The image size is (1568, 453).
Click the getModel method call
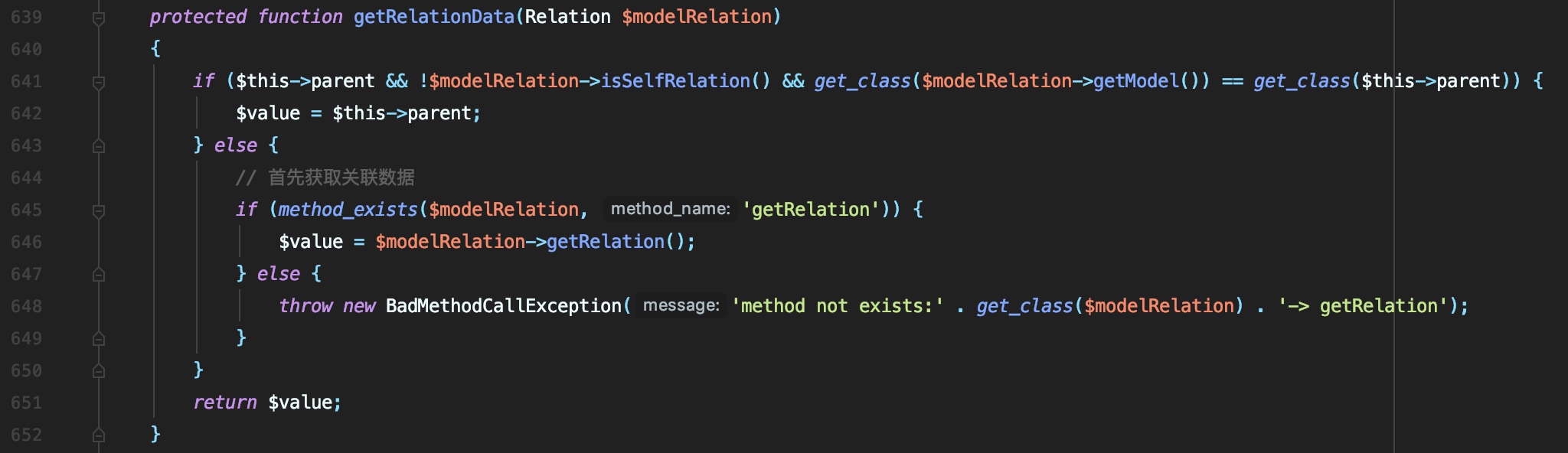point(1136,81)
